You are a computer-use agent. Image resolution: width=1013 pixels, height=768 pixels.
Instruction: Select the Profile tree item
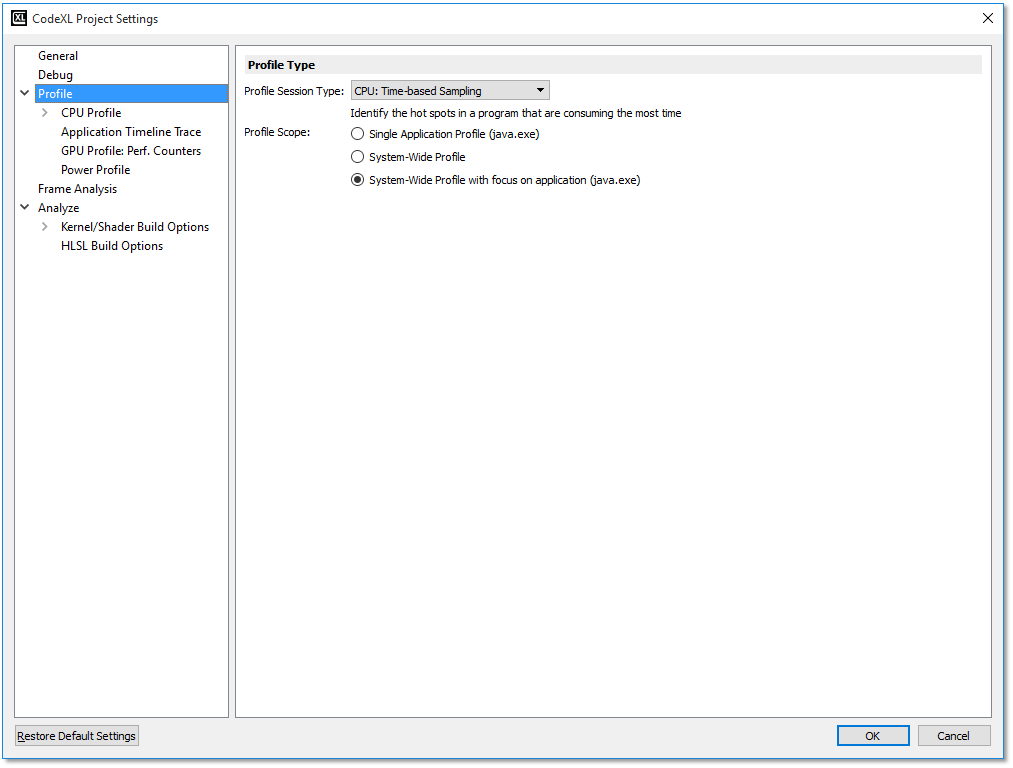[132, 94]
